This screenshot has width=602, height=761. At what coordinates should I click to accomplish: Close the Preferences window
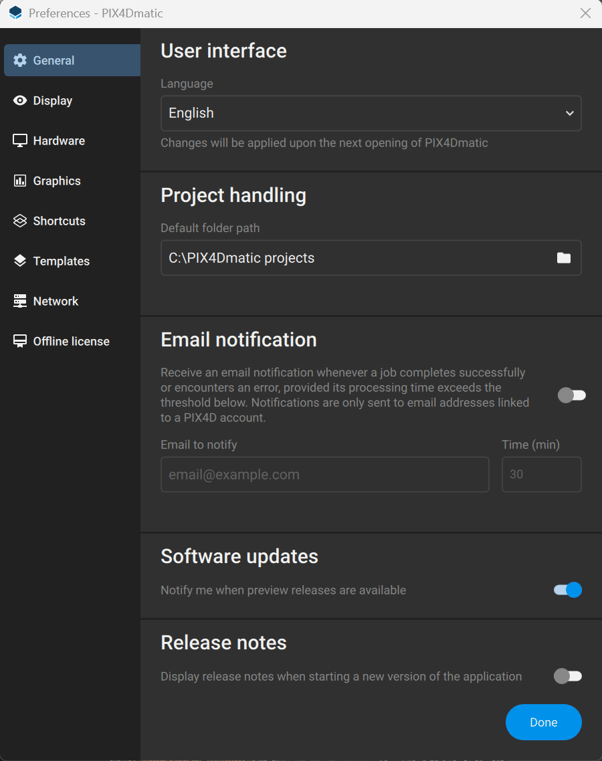[x=585, y=13]
